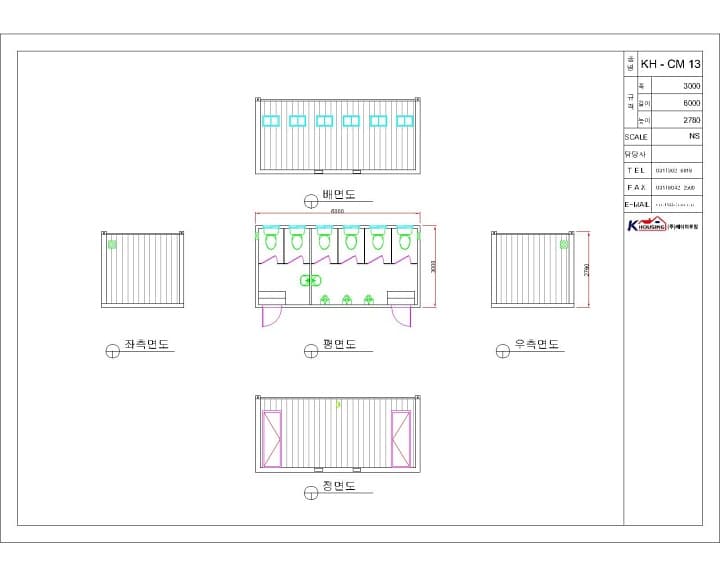This screenshot has width=720, height=576.
Task: Click the 정면도 view title
Action: click(339, 486)
